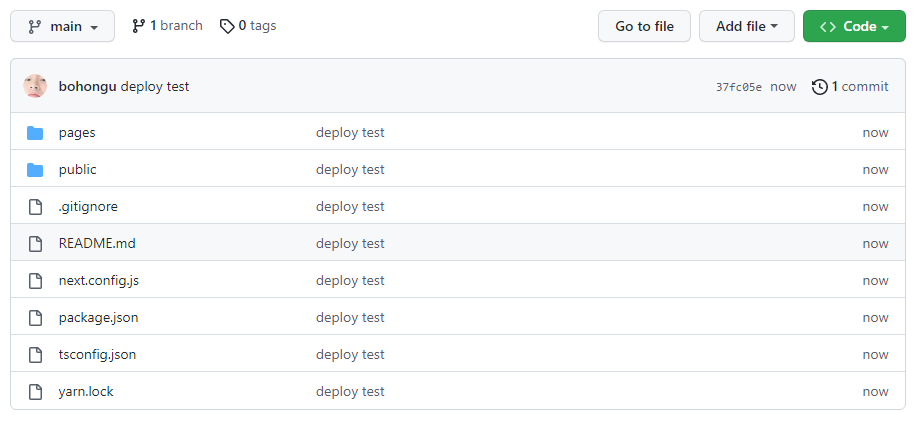Viewport: 918px width, 421px height.
Task: Open the public folder
Action: click(77, 170)
